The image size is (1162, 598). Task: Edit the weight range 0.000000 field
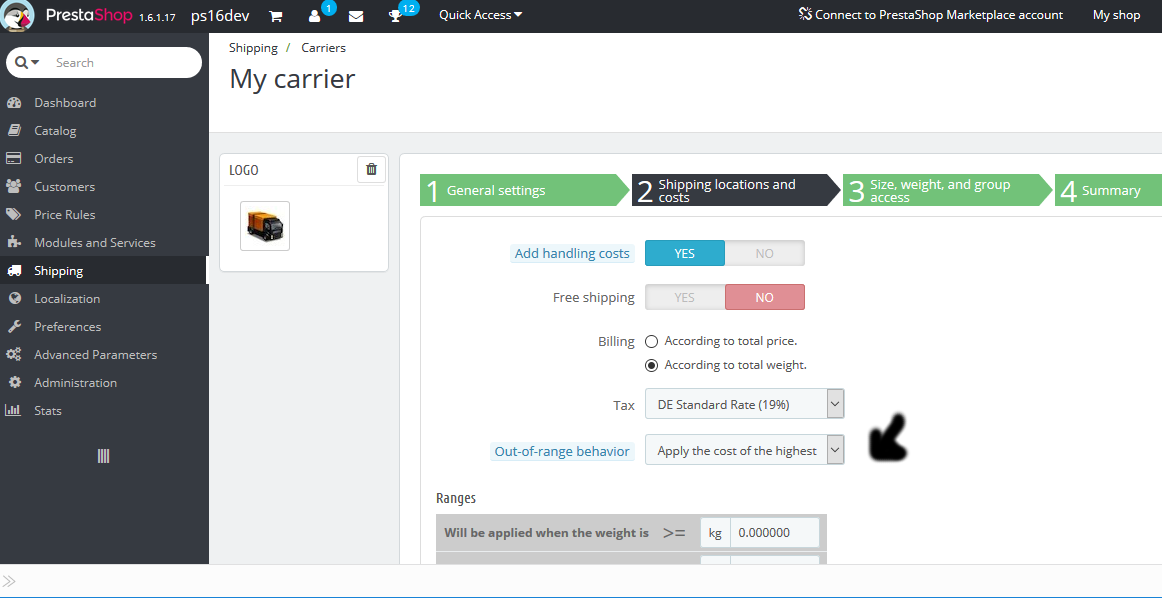(x=774, y=532)
